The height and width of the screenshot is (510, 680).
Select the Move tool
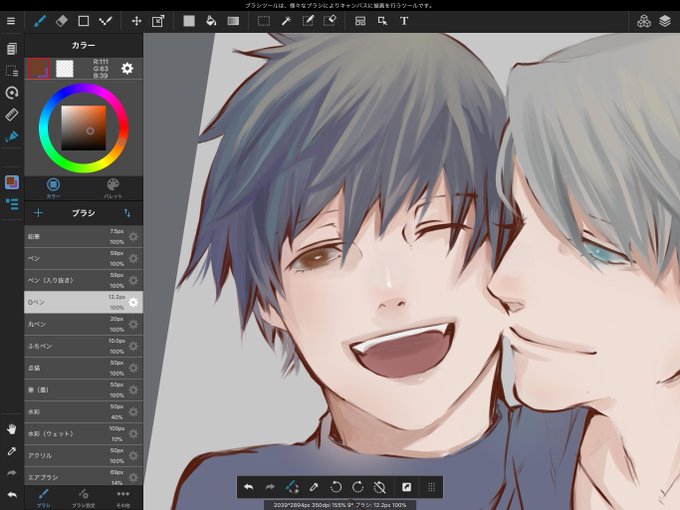coord(137,21)
